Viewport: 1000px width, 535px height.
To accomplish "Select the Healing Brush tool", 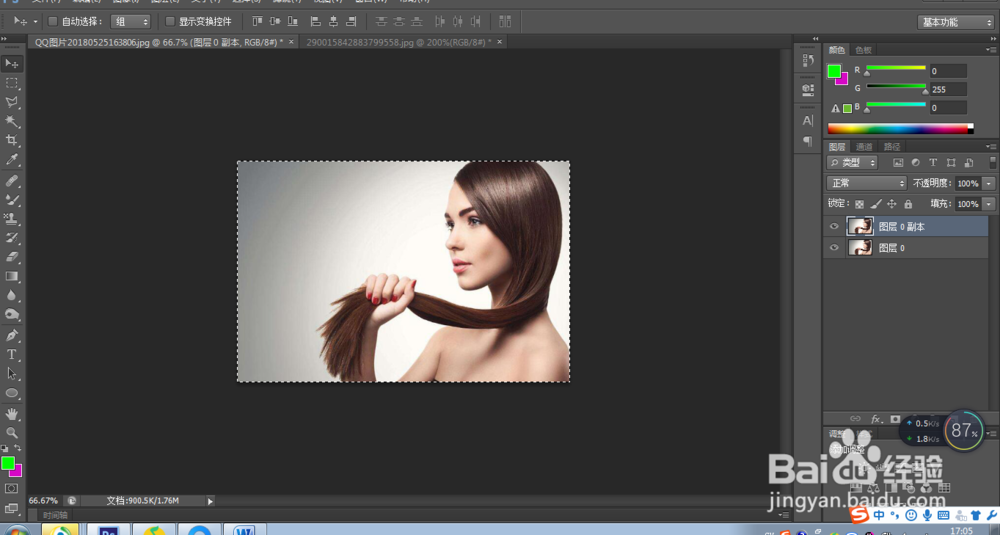I will click(11, 181).
